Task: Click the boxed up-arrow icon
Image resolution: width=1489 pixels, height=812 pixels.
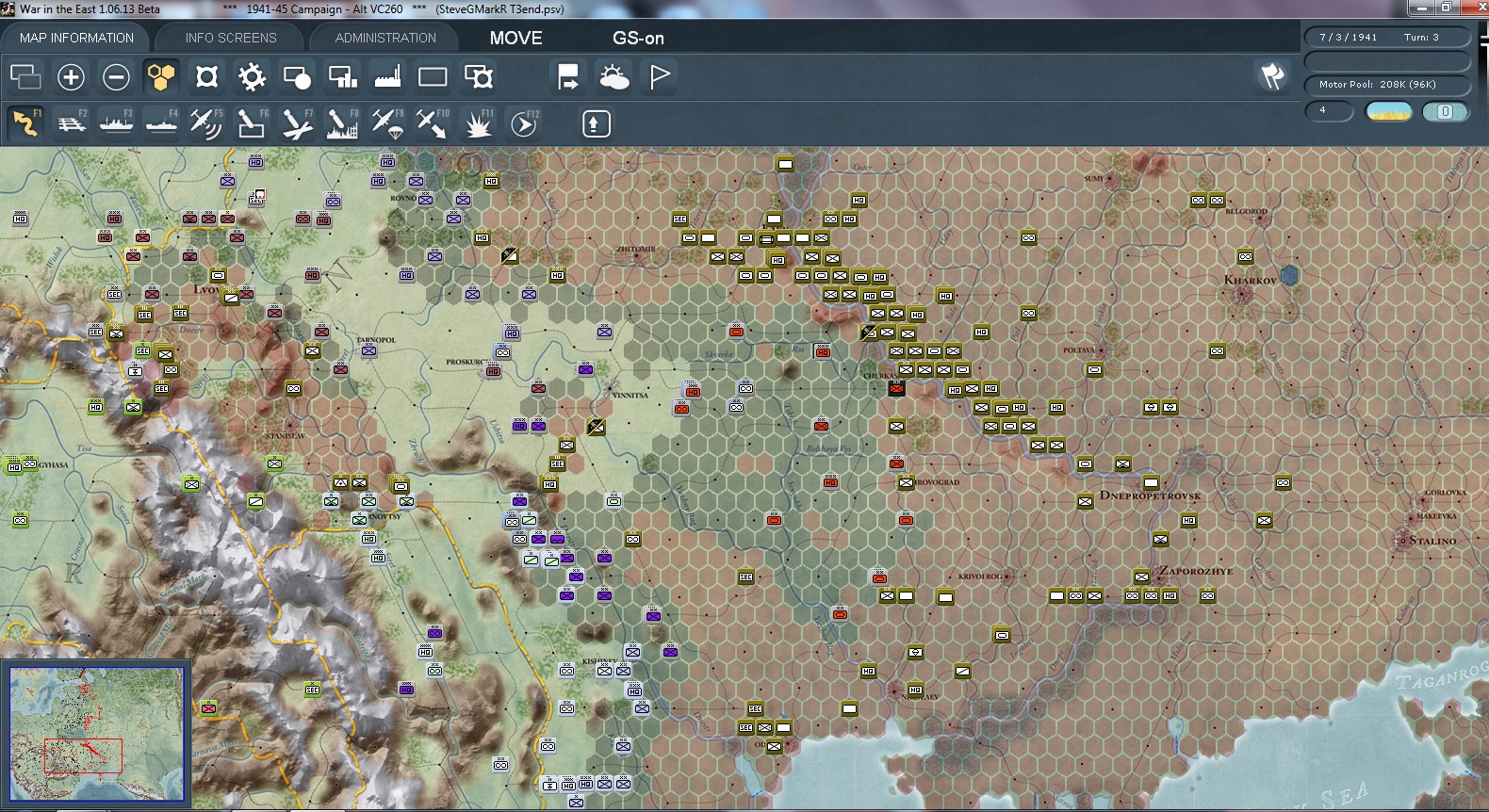Action: (597, 123)
